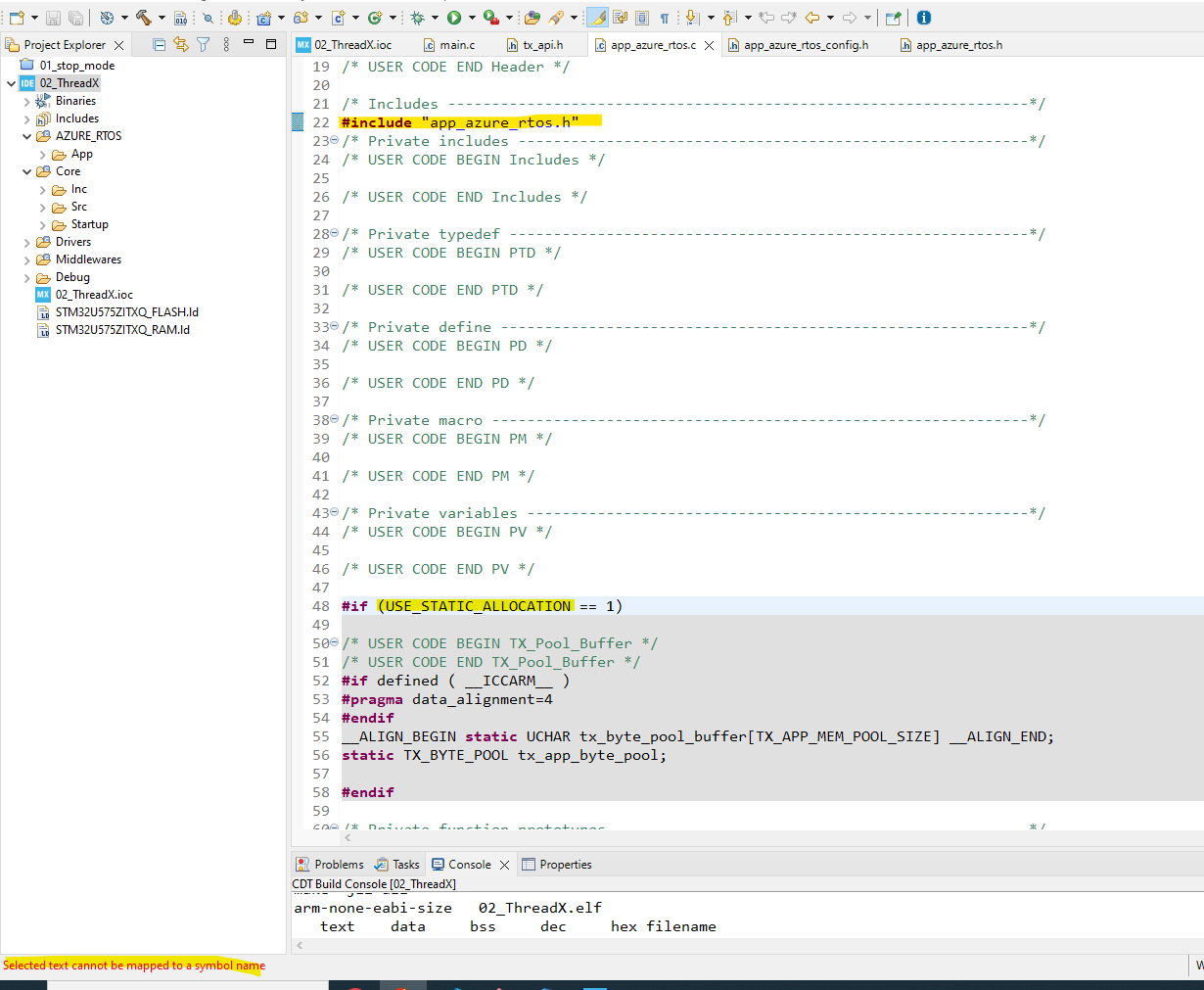Collapse the Core folder
The height and width of the screenshot is (990, 1204).
(x=27, y=171)
